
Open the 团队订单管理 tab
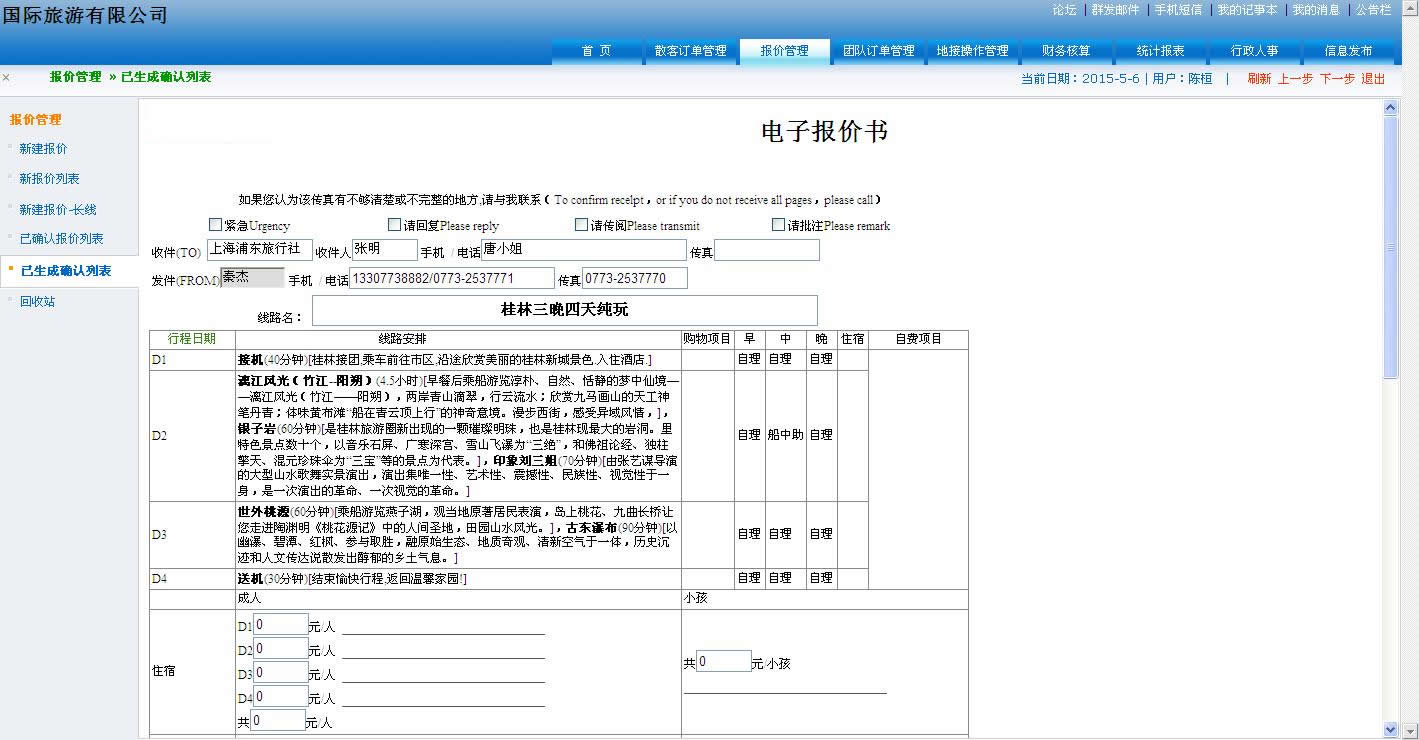878,51
